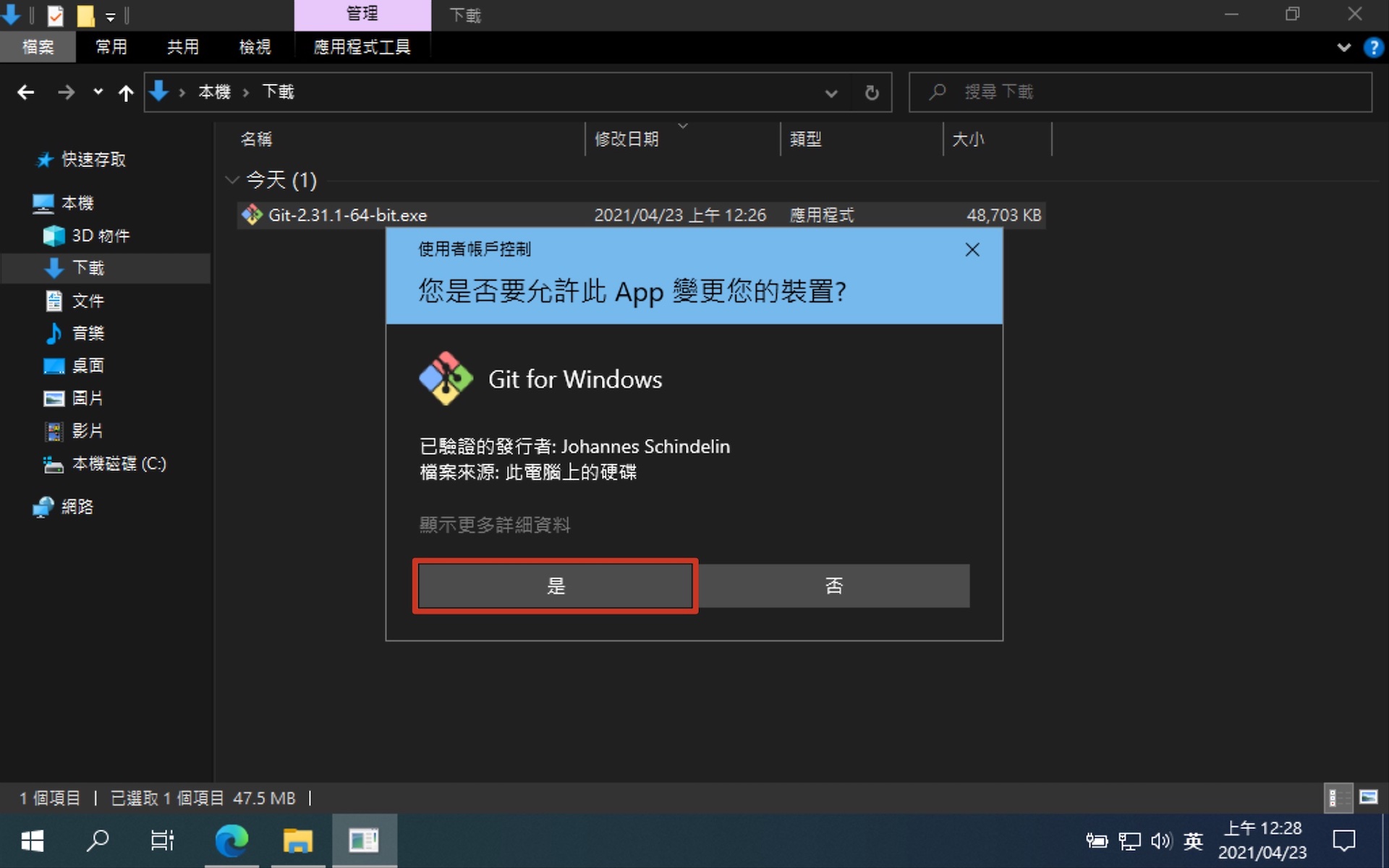
Task: Click the quick access star icon
Action: [45, 159]
